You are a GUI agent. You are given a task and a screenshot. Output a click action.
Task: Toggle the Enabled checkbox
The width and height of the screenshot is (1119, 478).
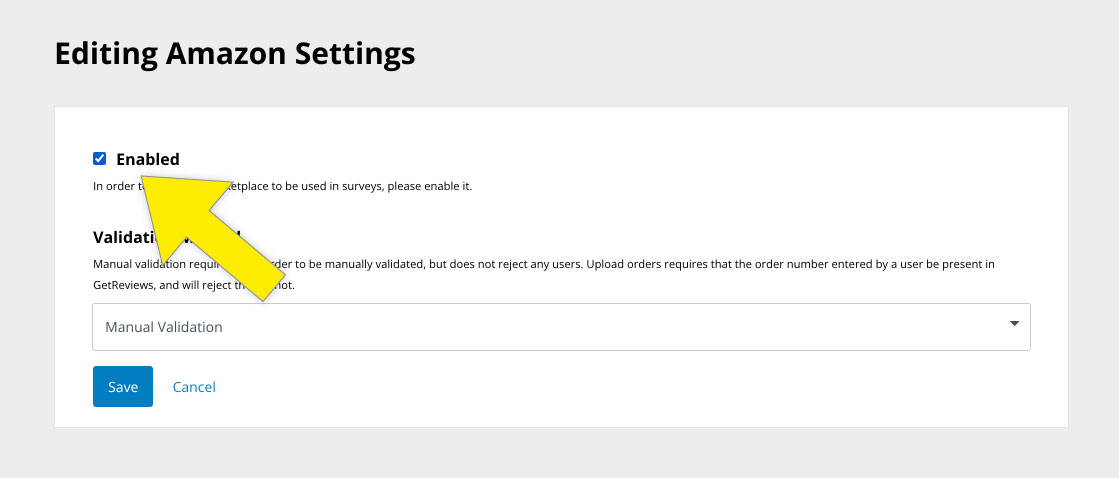pyautogui.click(x=99, y=159)
